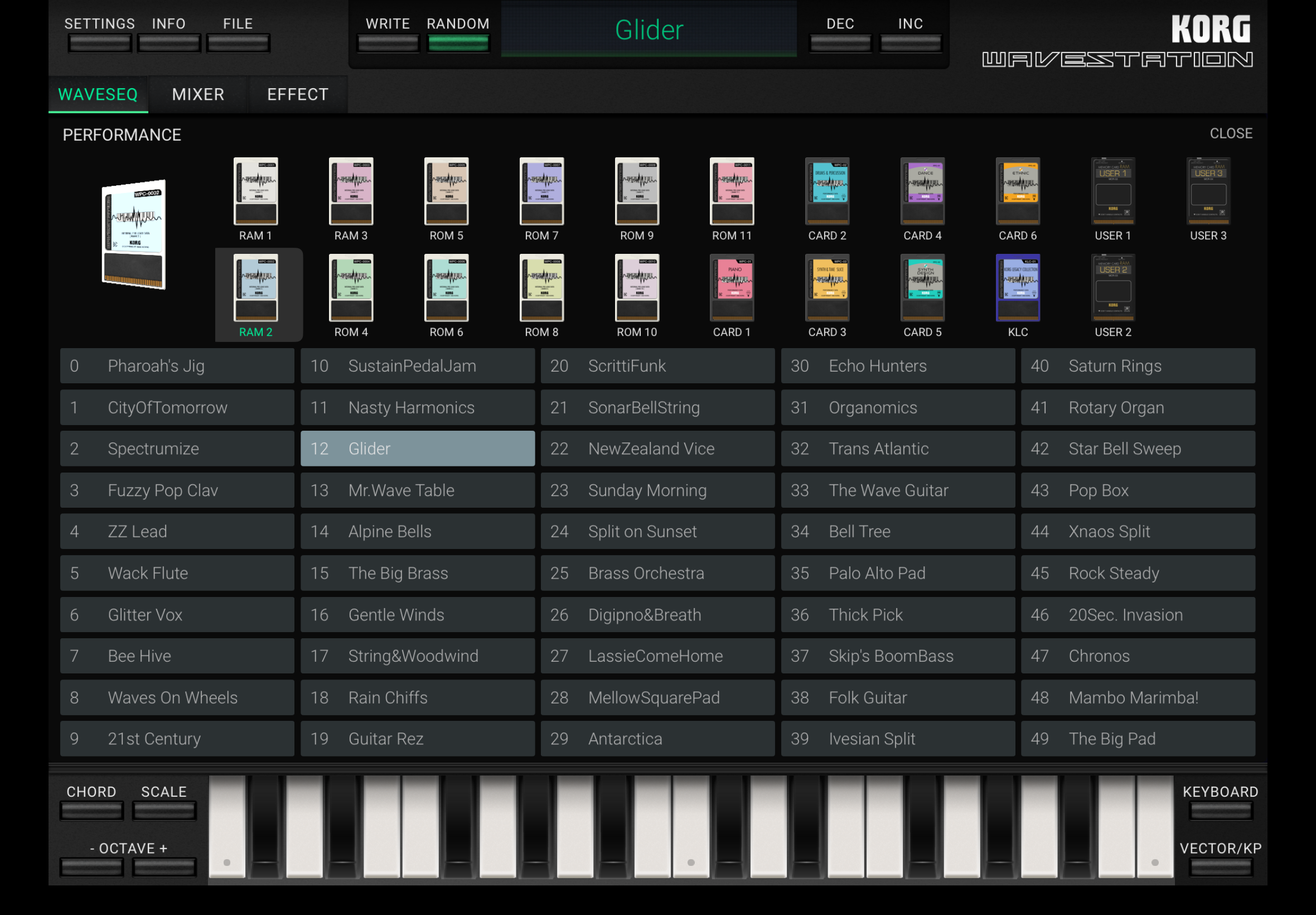Click the RAM 2 card

[255, 288]
